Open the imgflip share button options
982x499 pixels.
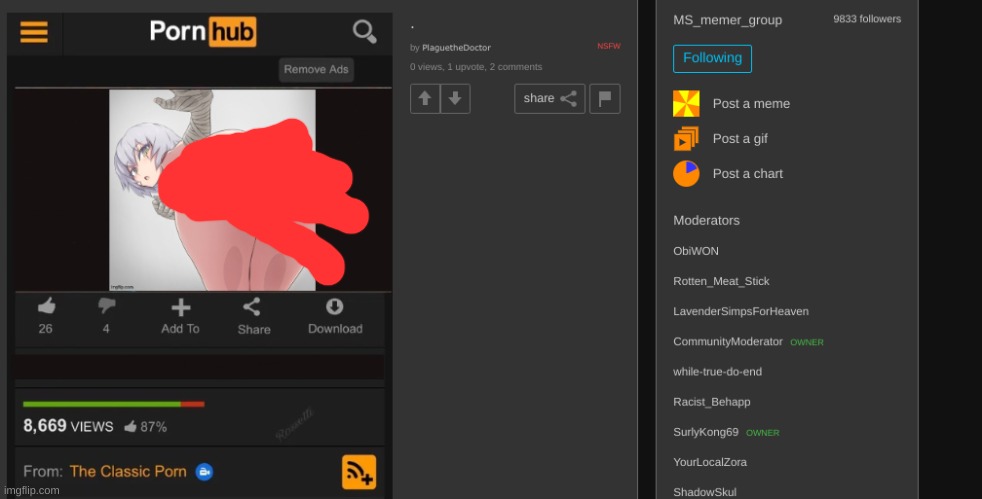(550, 98)
